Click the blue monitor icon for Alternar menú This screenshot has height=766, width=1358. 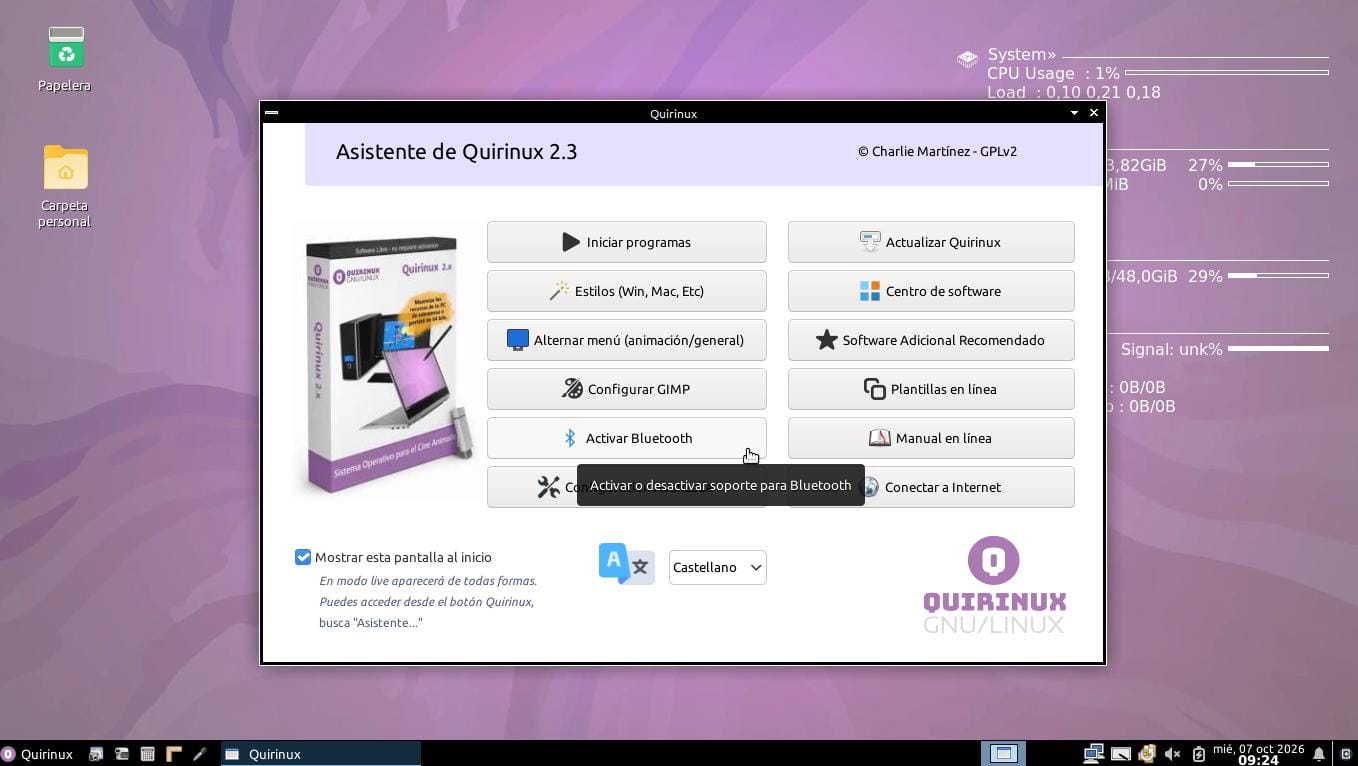tap(517, 340)
